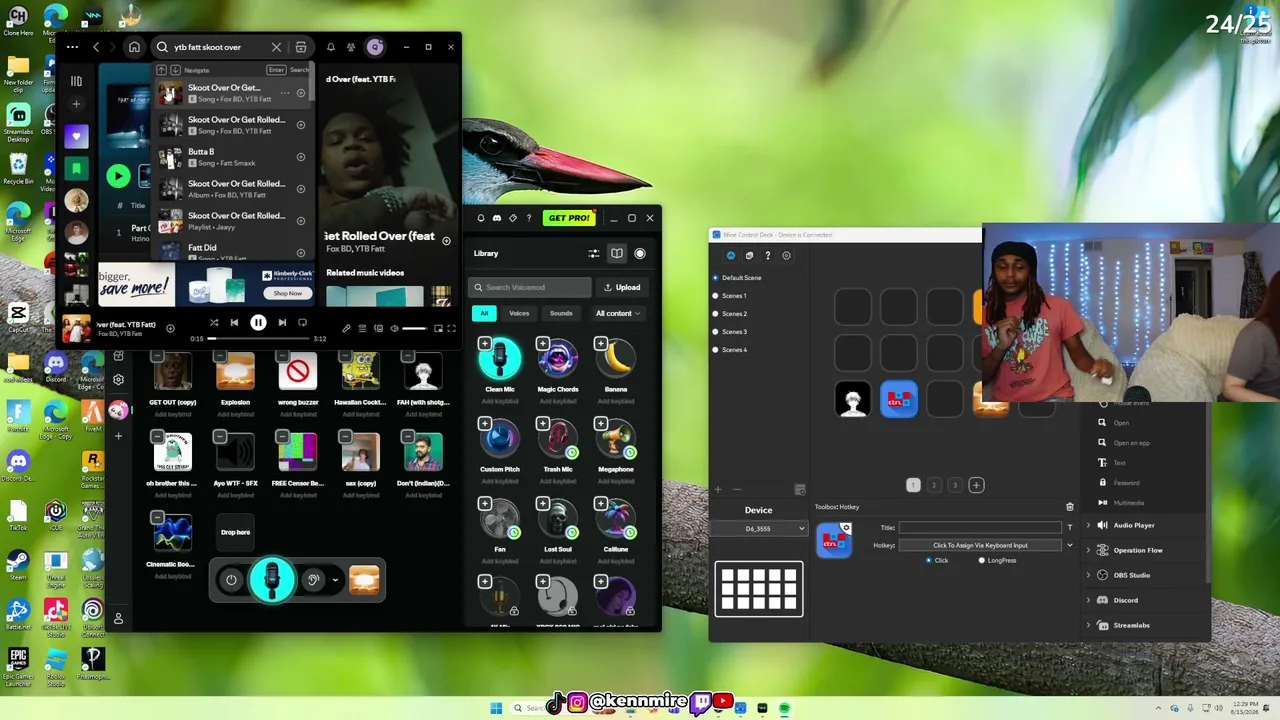Select the Lost Soul voice
Screen dimensions: 1280x720
point(558,519)
